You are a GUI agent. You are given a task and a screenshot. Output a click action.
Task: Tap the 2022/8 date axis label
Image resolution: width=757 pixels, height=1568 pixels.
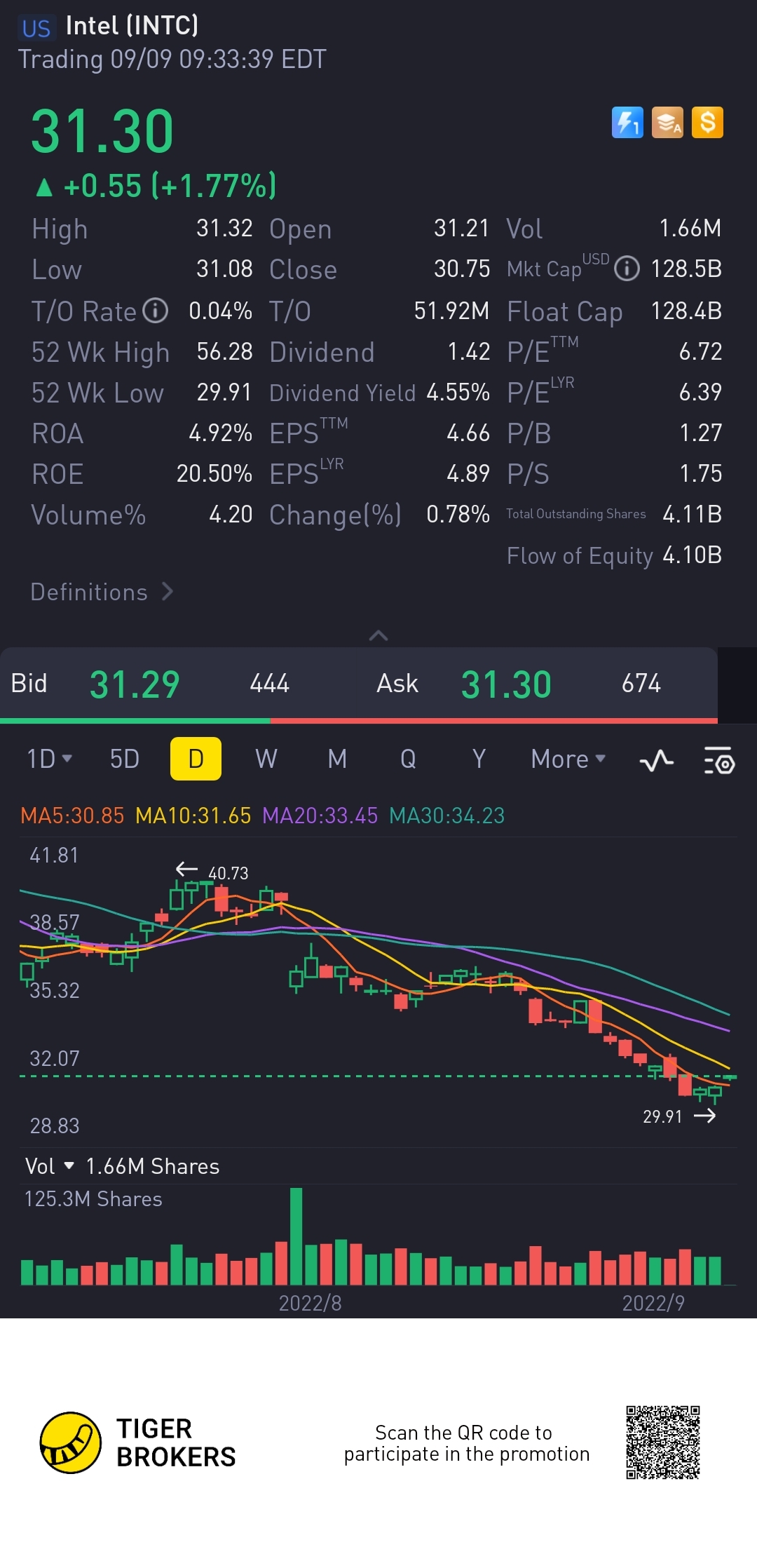tap(310, 1303)
